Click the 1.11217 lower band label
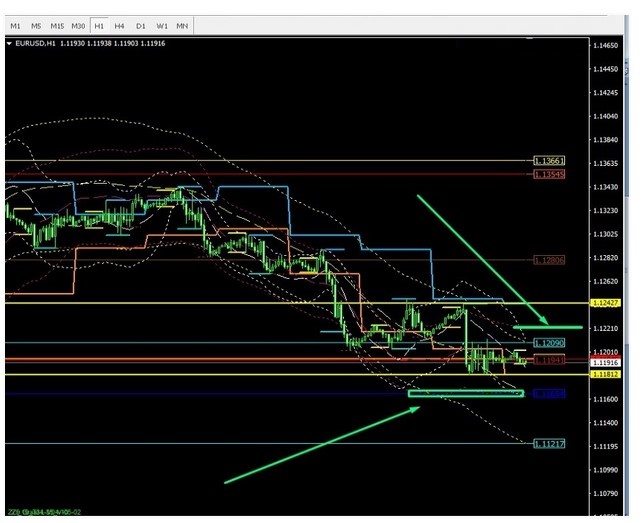This screenshot has height=523, width=643. pyautogui.click(x=549, y=444)
